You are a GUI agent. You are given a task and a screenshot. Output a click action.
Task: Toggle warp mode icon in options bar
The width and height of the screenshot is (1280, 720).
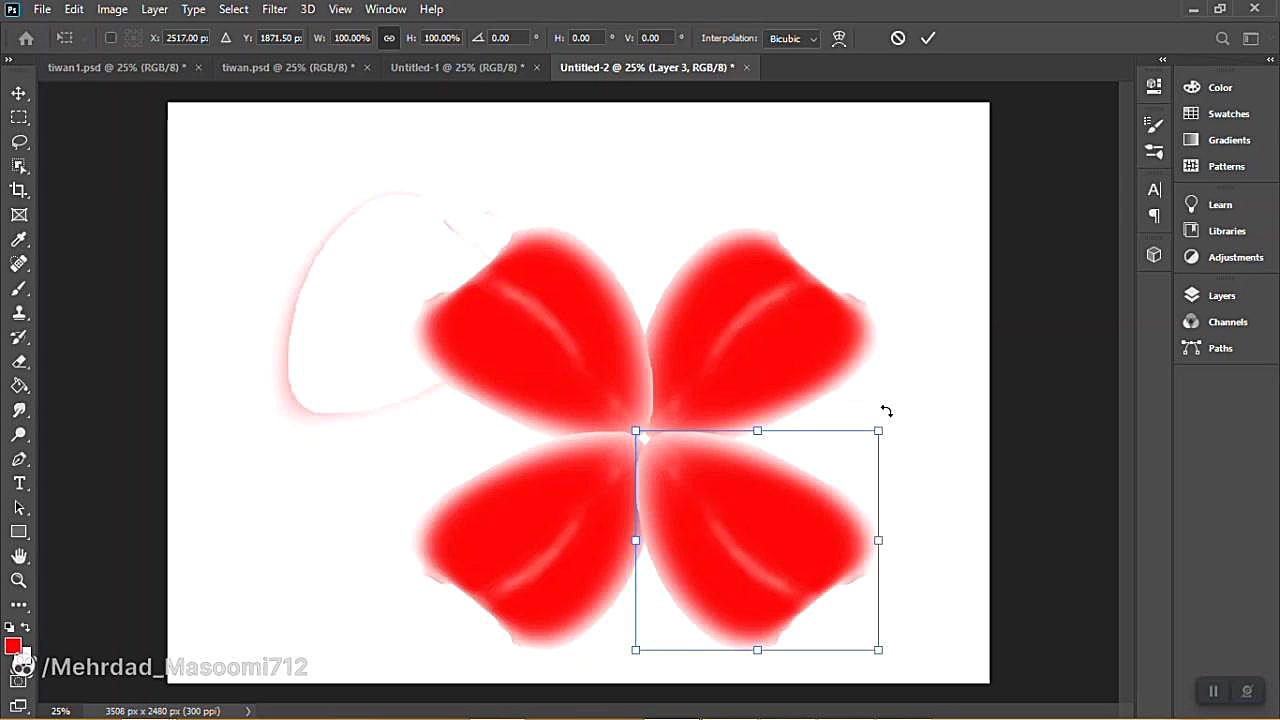839,38
